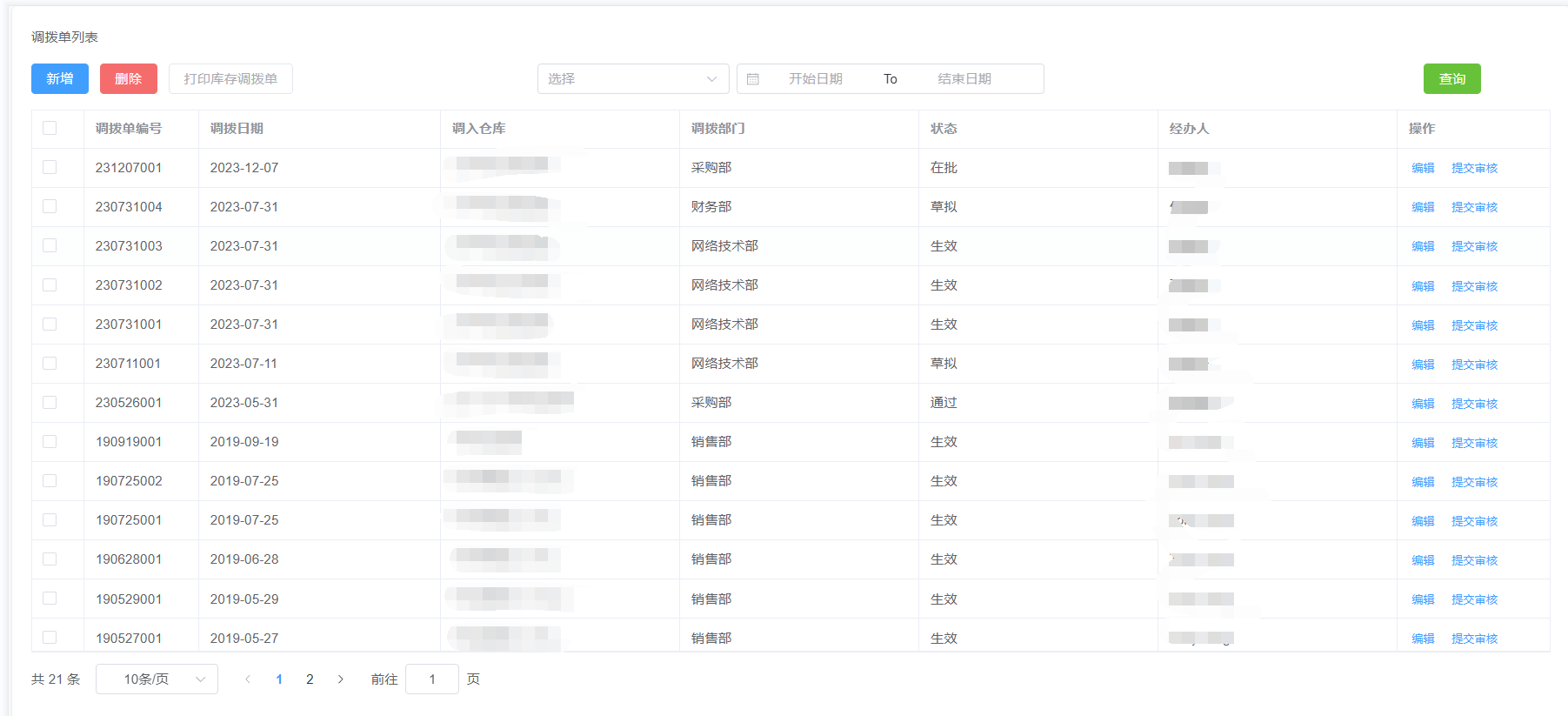
Task: Click the 调拨单编号 column header
Action: coord(129,129)
